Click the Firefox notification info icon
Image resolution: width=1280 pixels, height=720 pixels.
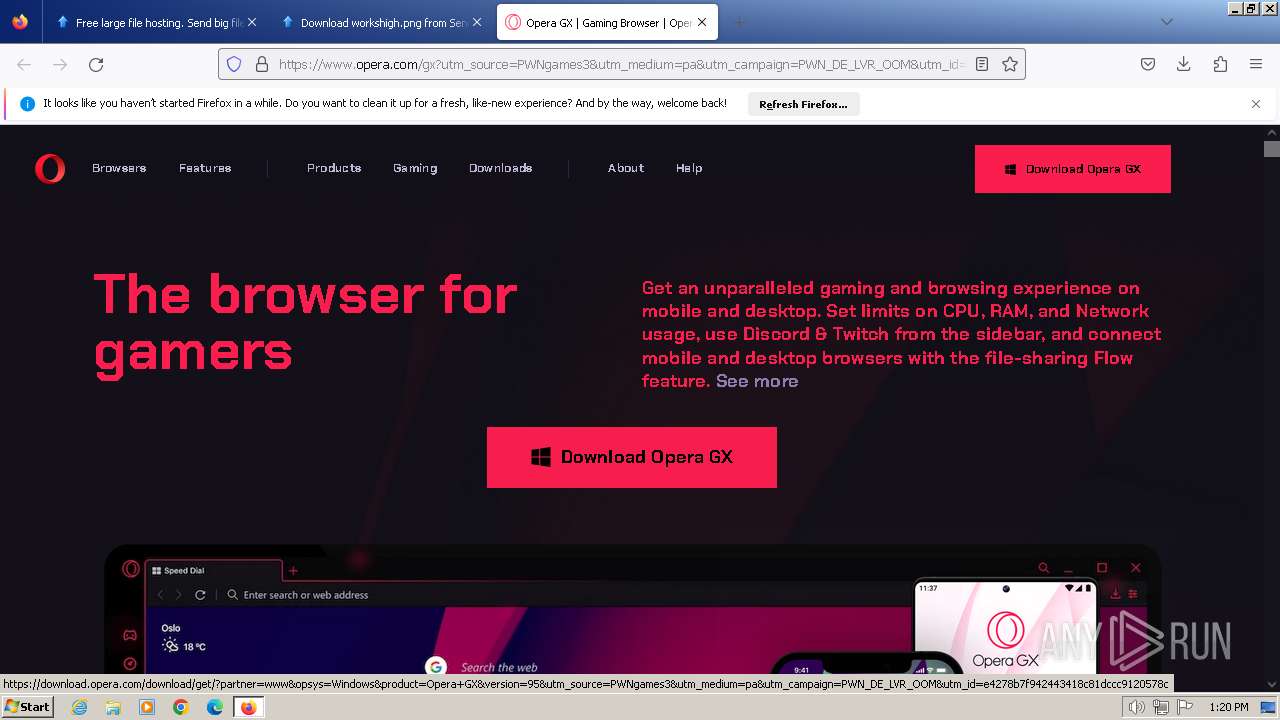coord(27,104)
